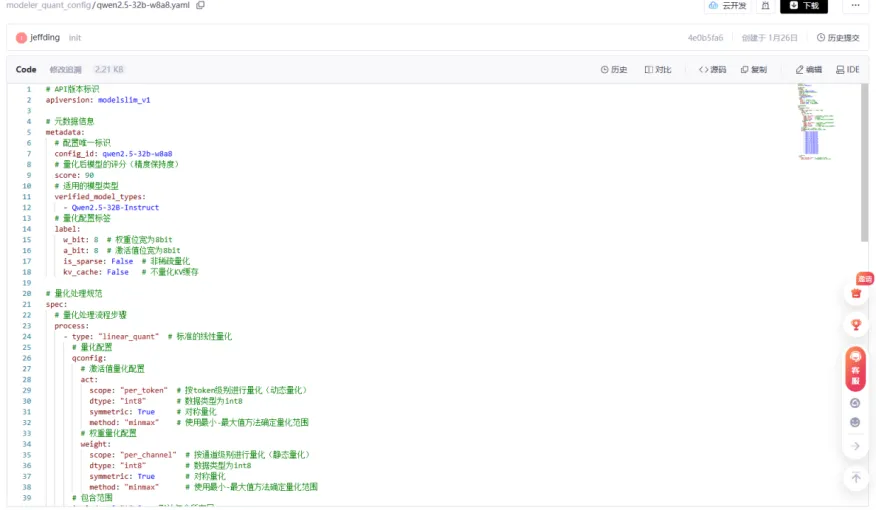Click the circular refresh-style sidebar icon
The height and width of the screenshot is (511, 876).
pos(855,403)
